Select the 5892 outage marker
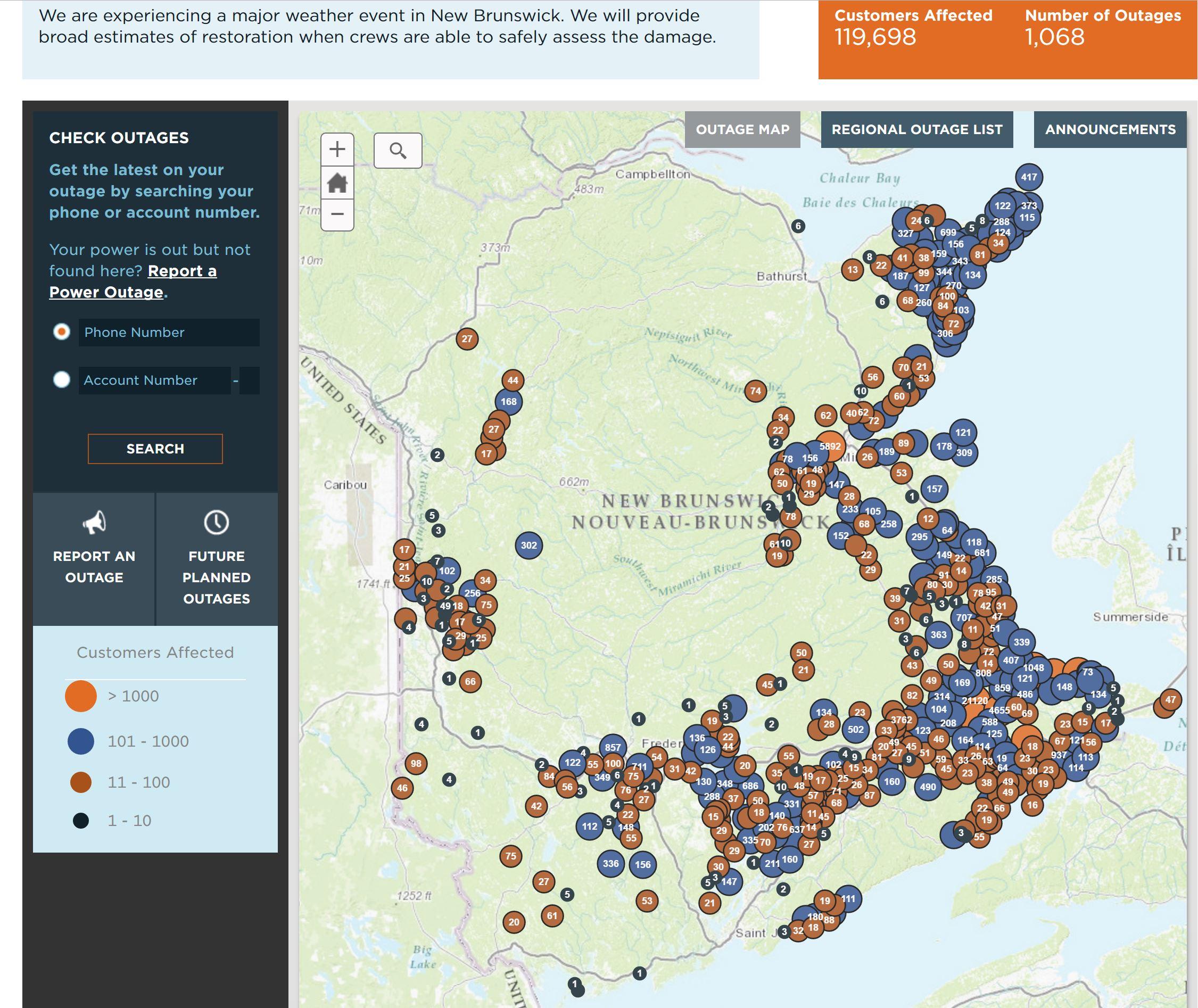1198x1008 pixels. (x=830, y=447)
